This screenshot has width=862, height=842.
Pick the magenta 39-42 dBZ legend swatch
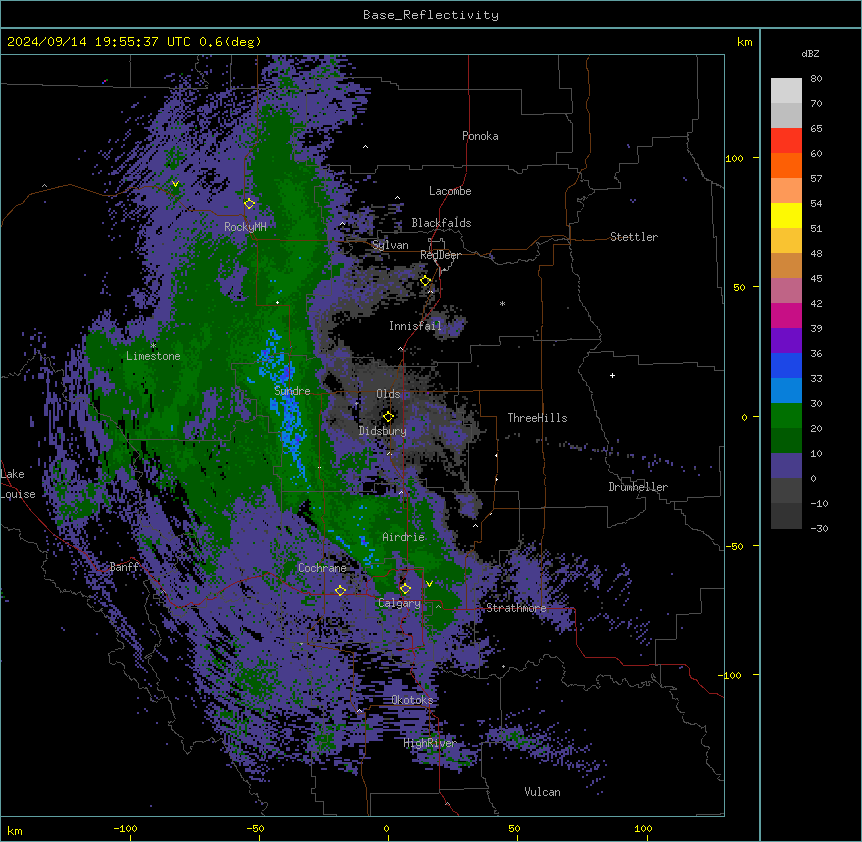coord(786,315)
